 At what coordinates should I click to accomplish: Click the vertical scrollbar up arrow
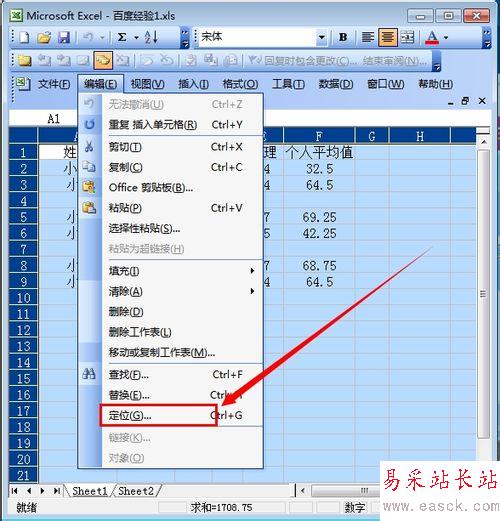[483, 142]
